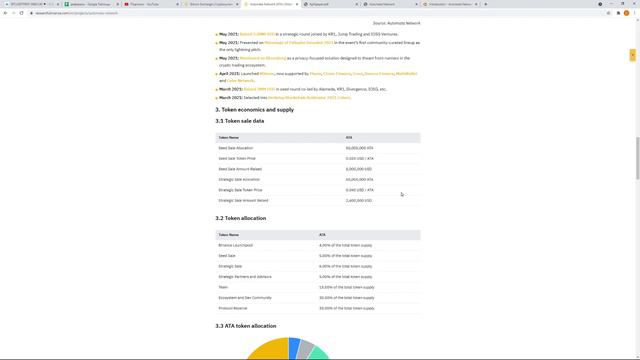
Task: Click the '3. Token economics and supply' heading
Action: tap(255, 110)
